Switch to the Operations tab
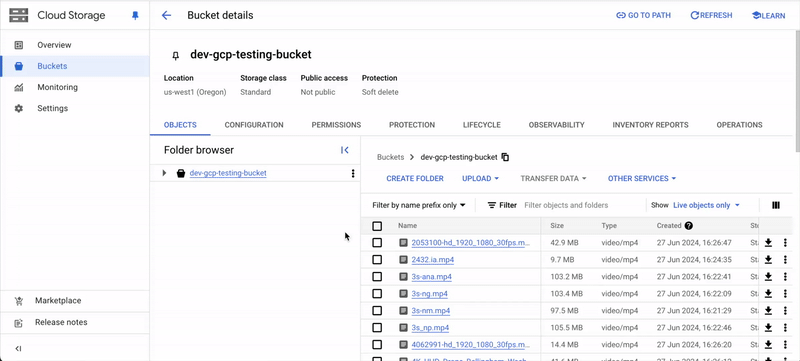Viewport: 800px width, 361px height. 739,125
